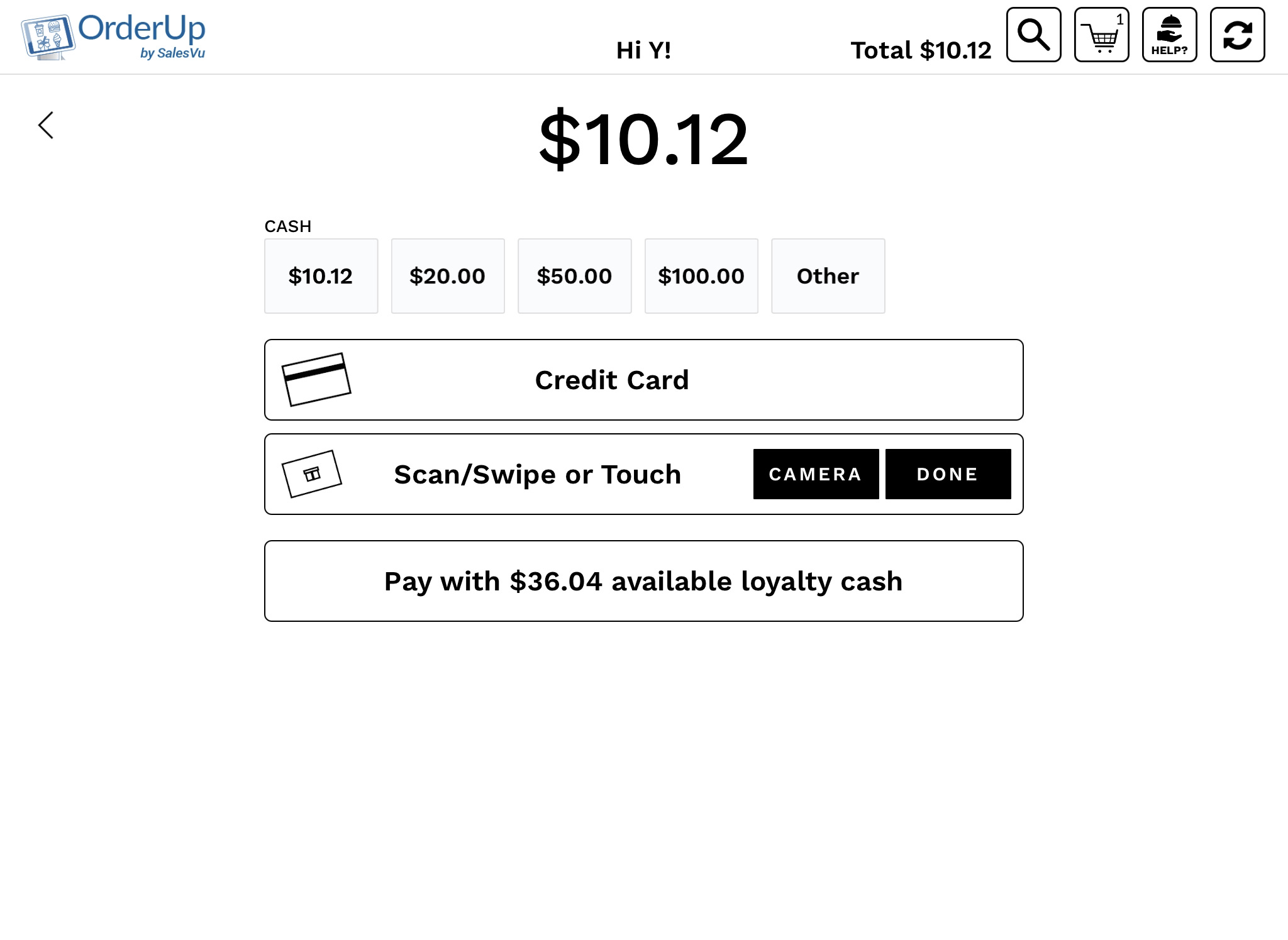Click the OrderUp by SalesVu logo

click(x=114, y=37)
